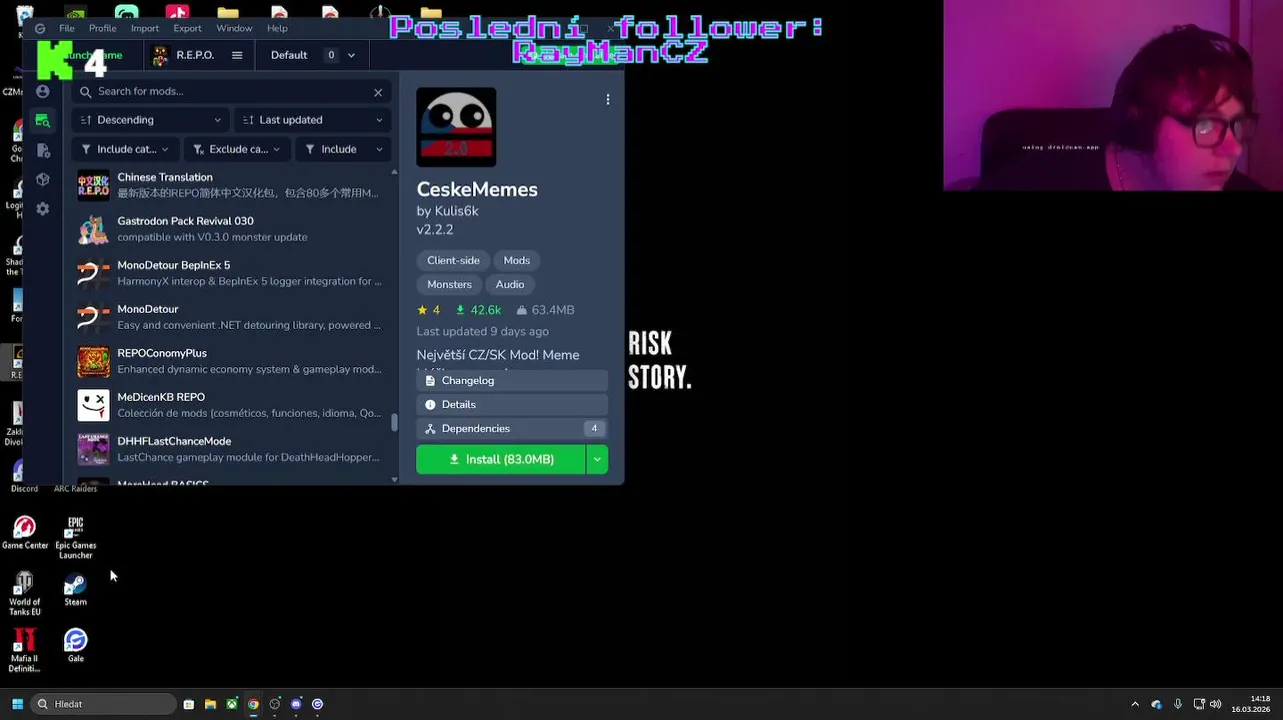This screenshot has height=720, width=1283.
Task: Select the Chinese Translation mod
Action: 232,185
